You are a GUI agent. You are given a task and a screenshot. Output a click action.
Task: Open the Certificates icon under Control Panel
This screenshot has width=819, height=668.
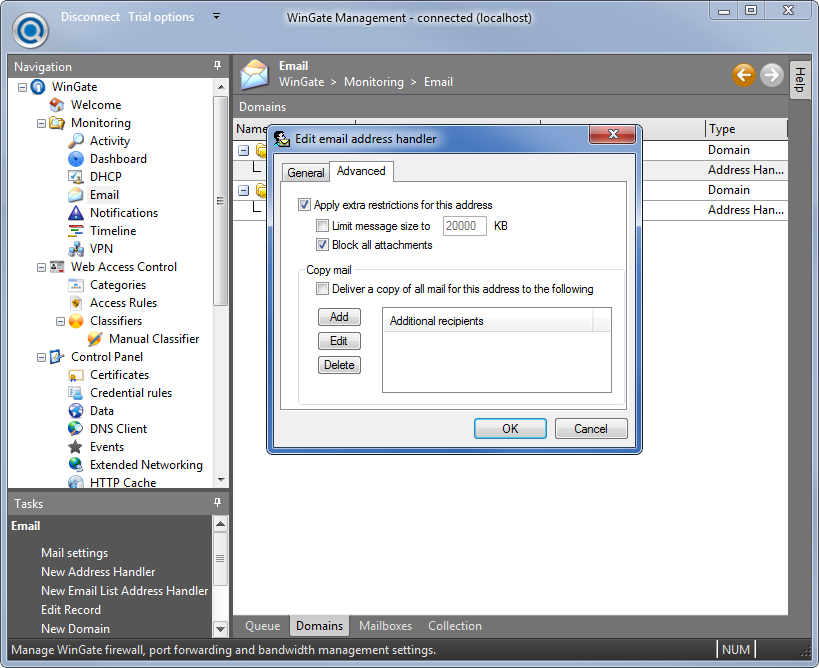pyautogui.click(x=76, y=375)
